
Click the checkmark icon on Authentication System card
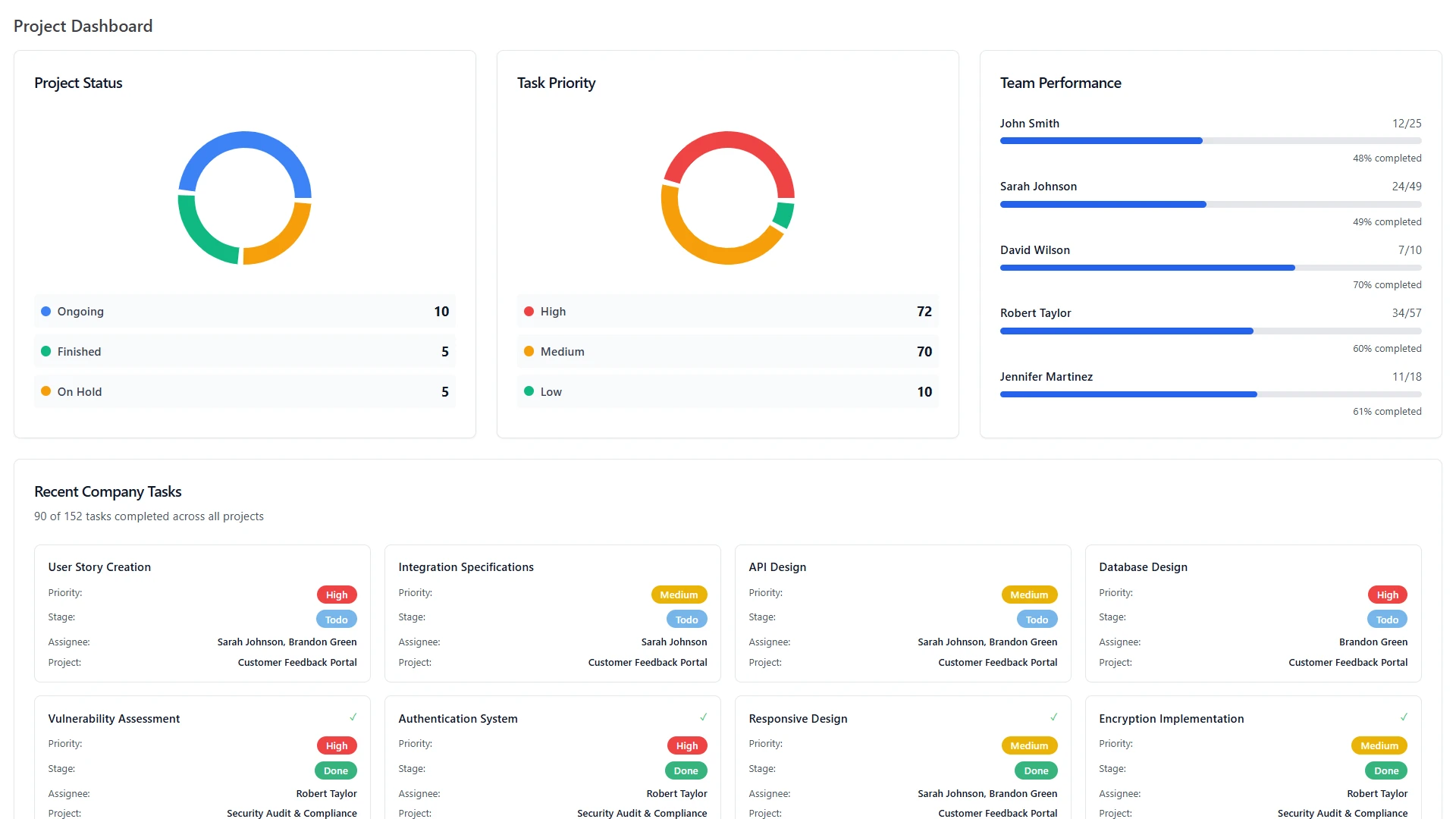(x=704, y=717)
